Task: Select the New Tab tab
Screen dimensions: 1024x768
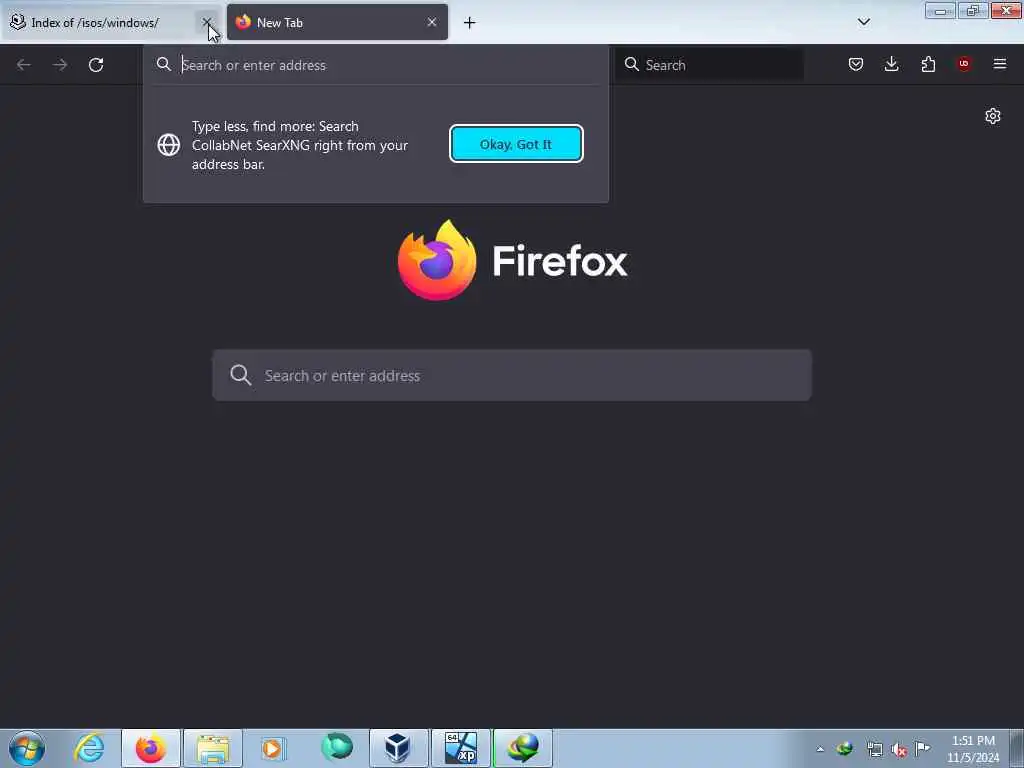Action: 337,23
